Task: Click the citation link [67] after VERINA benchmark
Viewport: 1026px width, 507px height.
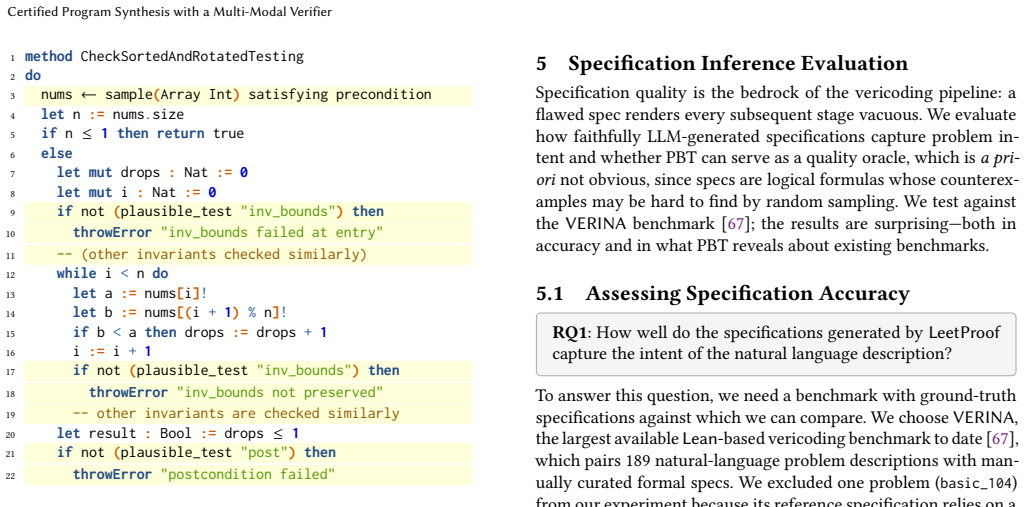Action: click(x=736, y=224)
